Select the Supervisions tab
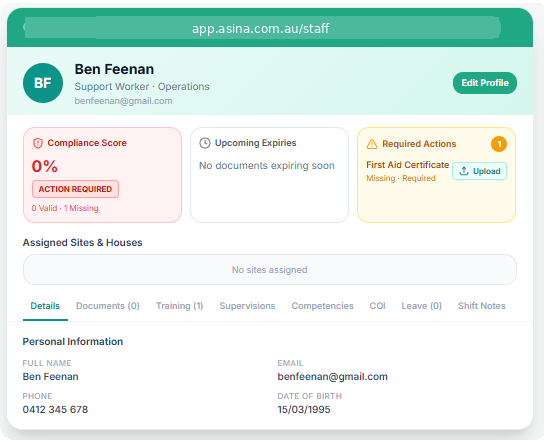This screenshot has height=440, width=547. coord(247,306)
